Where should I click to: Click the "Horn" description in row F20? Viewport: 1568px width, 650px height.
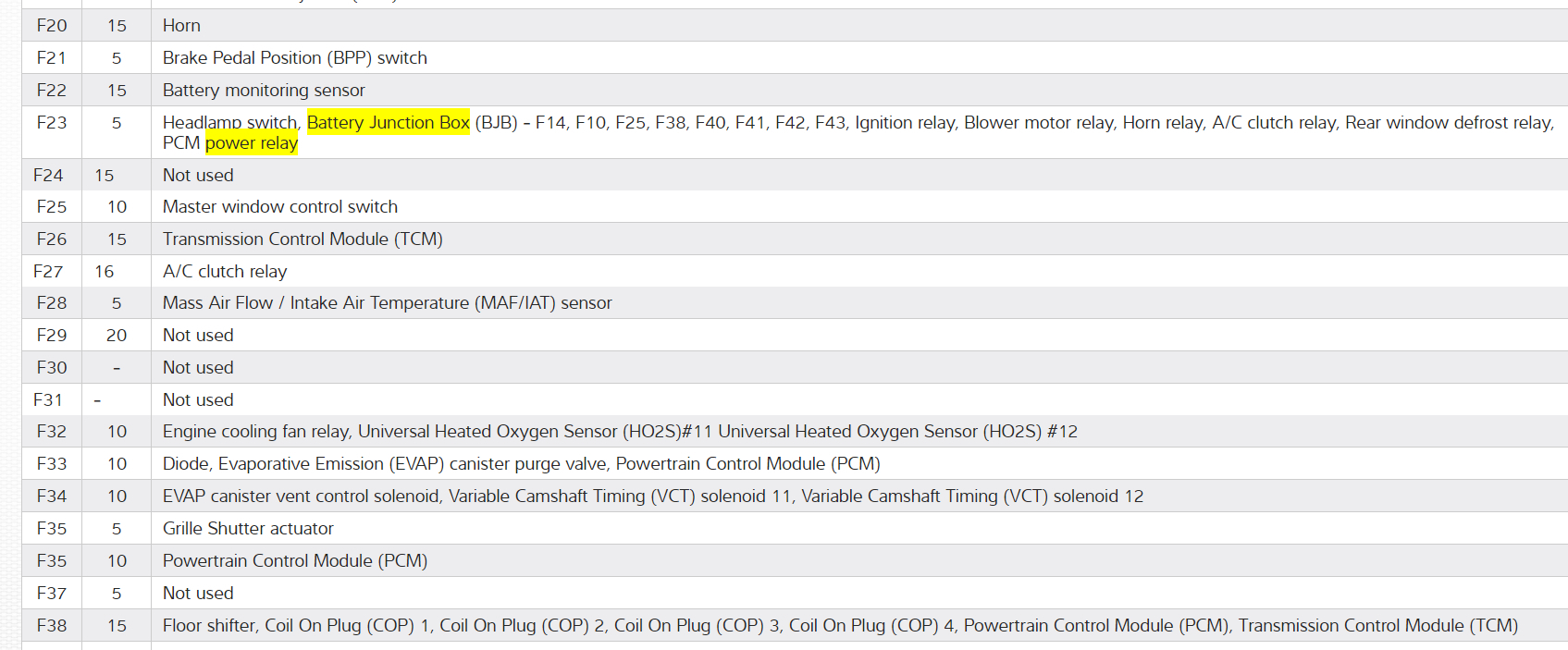[181, 26]
